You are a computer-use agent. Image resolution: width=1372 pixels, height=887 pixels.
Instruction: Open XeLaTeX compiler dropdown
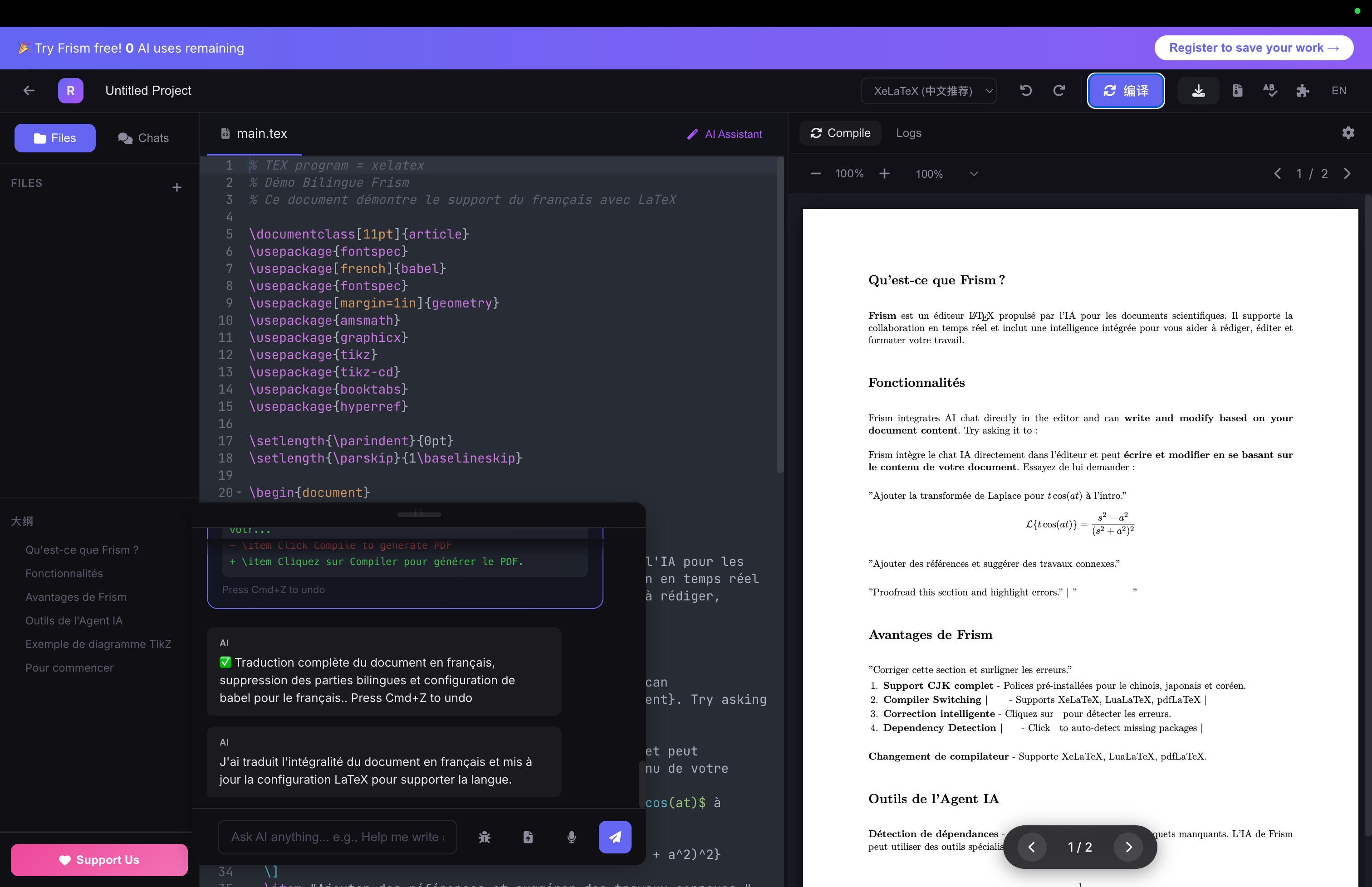929,91
